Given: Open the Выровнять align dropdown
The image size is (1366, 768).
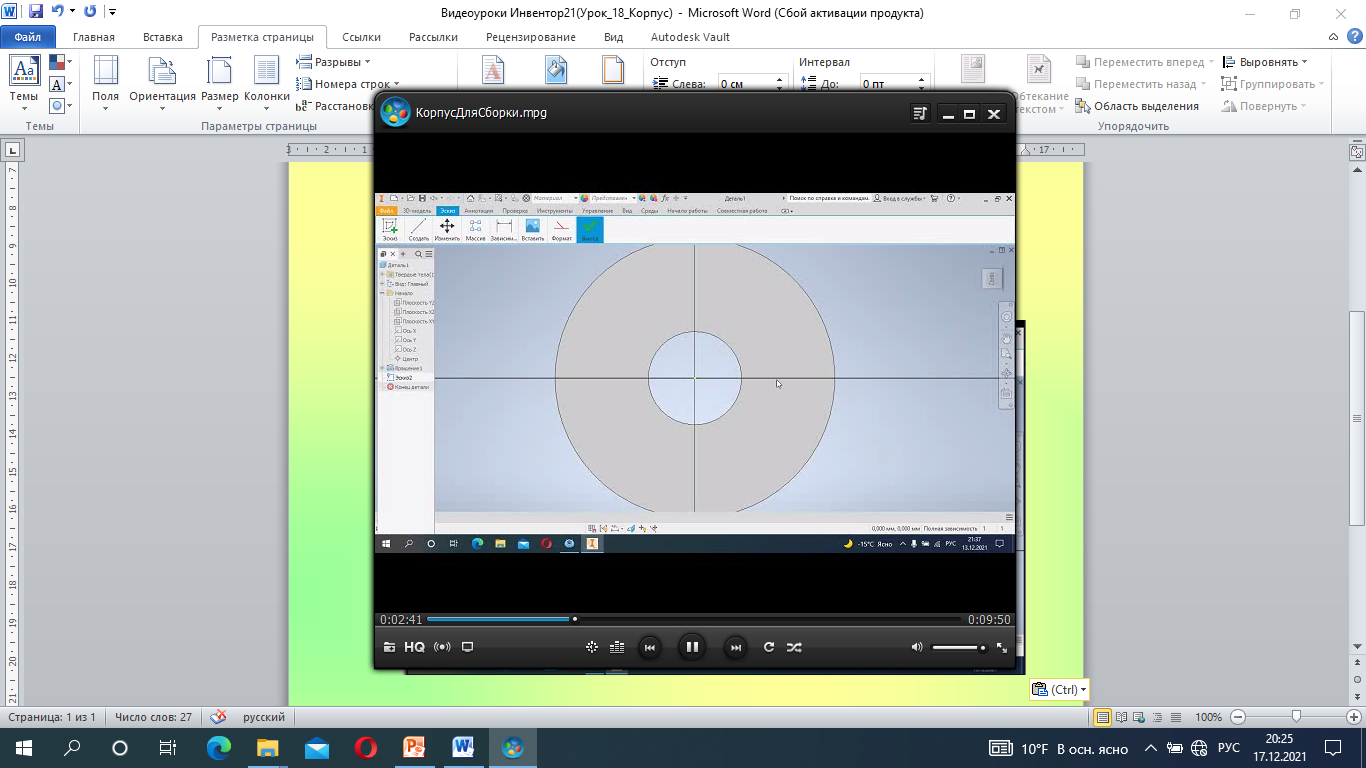Looking at the screenshot, I should tap(1265, 62).
